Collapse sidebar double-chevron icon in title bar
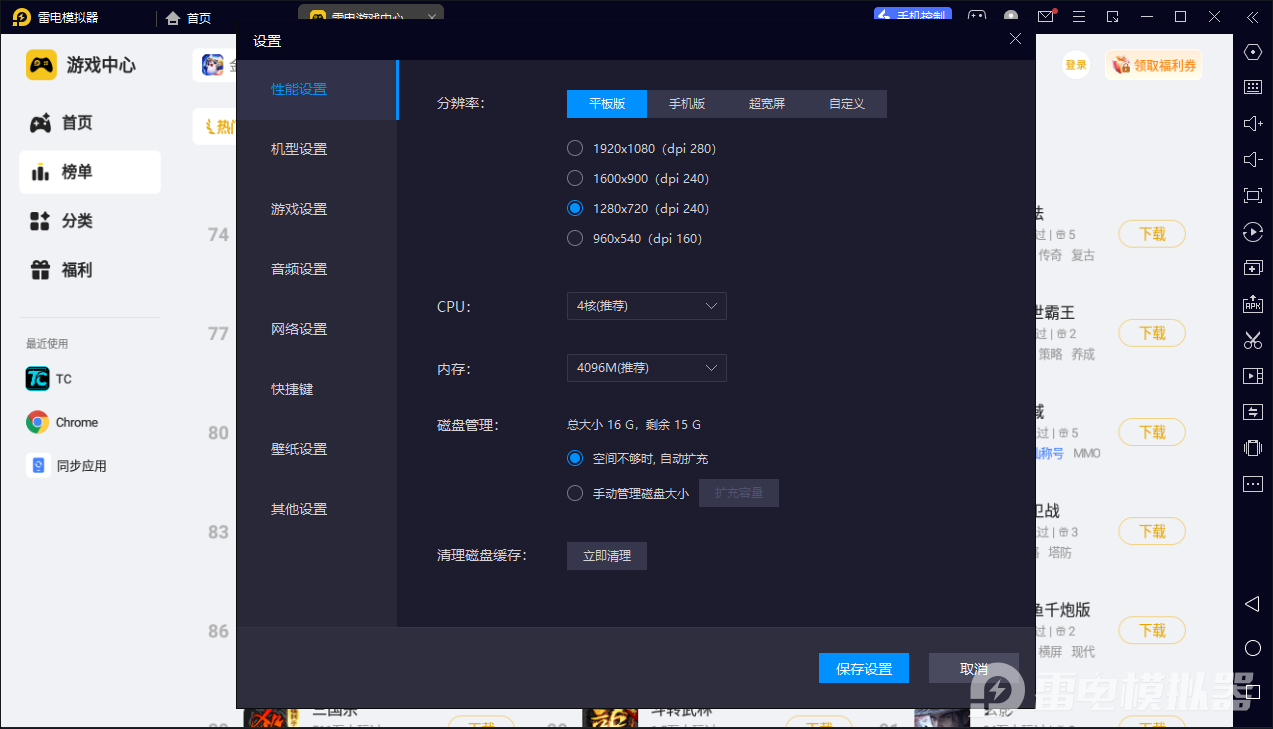Screen dimensions: 1273x729 pos(1252,17)
